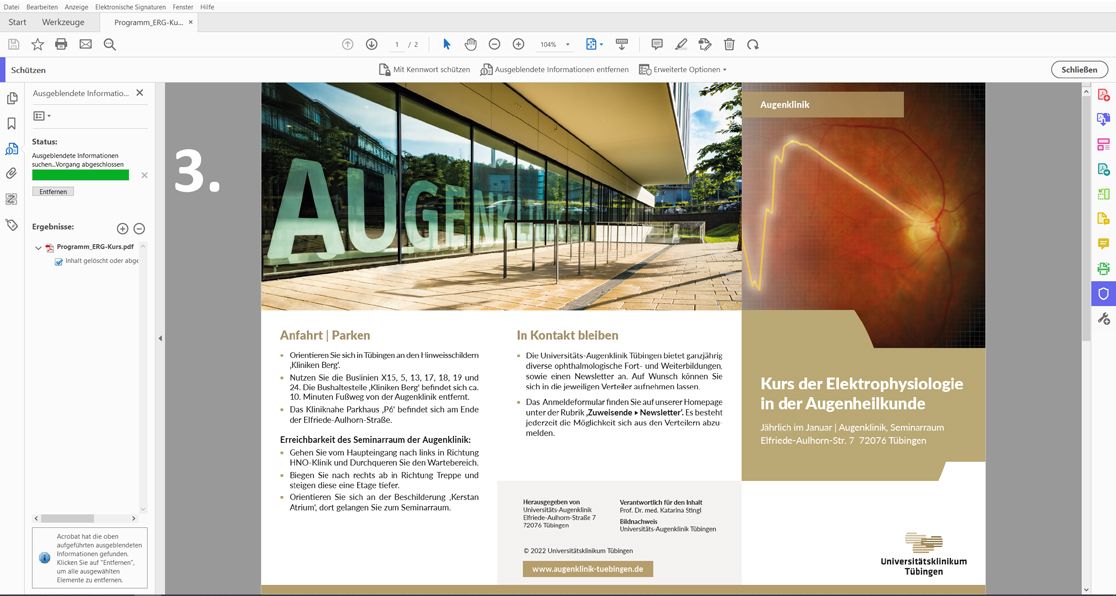Open the panel options dropdown
1116x596 pixels.
[x=42, y=116]
